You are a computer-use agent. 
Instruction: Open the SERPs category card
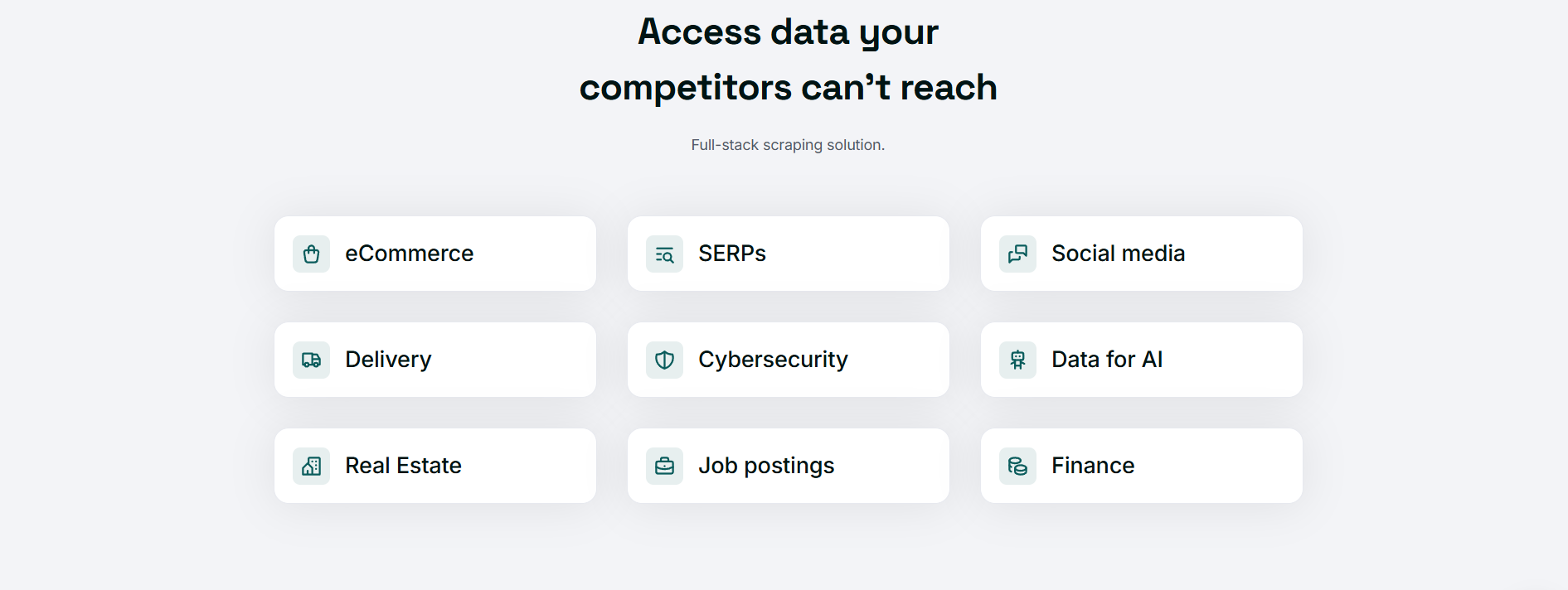(788, 254)
